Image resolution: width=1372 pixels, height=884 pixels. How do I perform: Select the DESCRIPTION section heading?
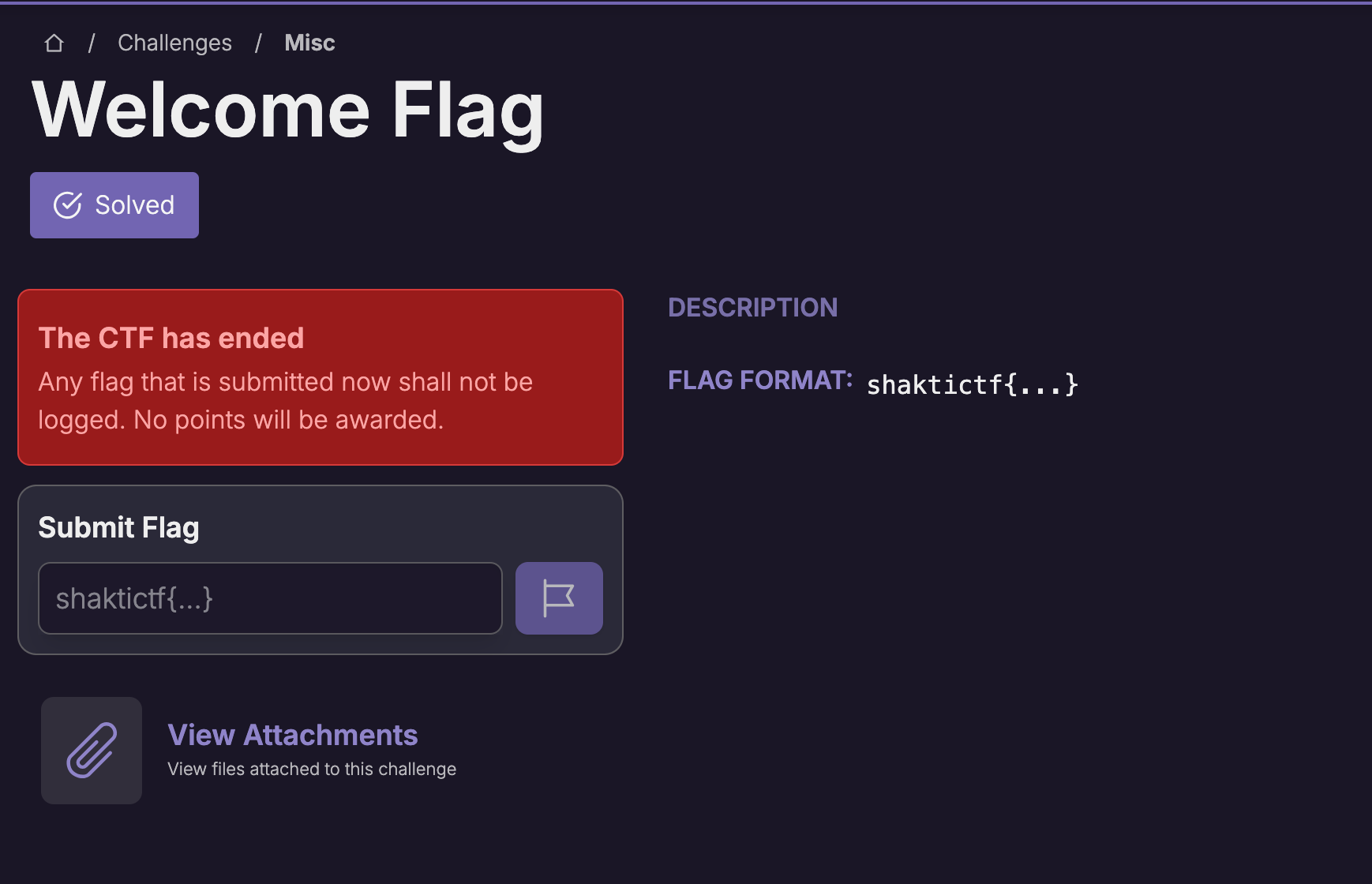pos(752,308)
